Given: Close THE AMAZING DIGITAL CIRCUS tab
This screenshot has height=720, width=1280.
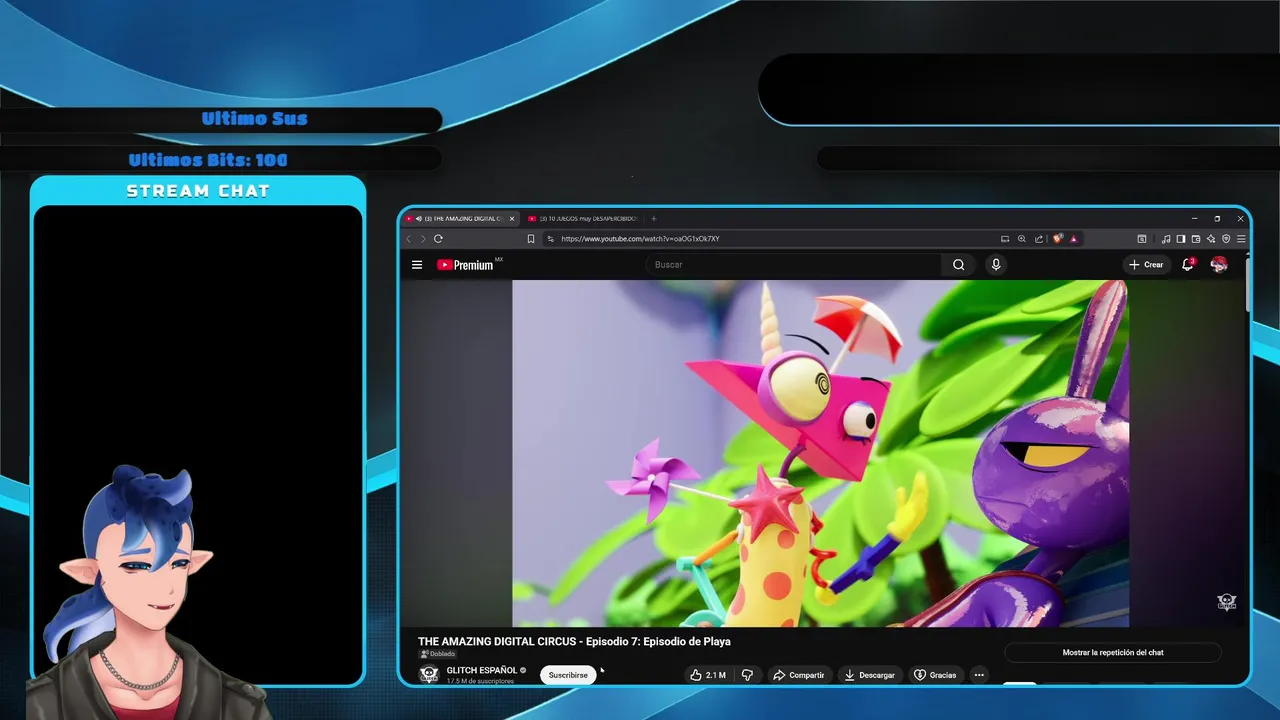Looking at the screenshot, I should pos(512,218).
